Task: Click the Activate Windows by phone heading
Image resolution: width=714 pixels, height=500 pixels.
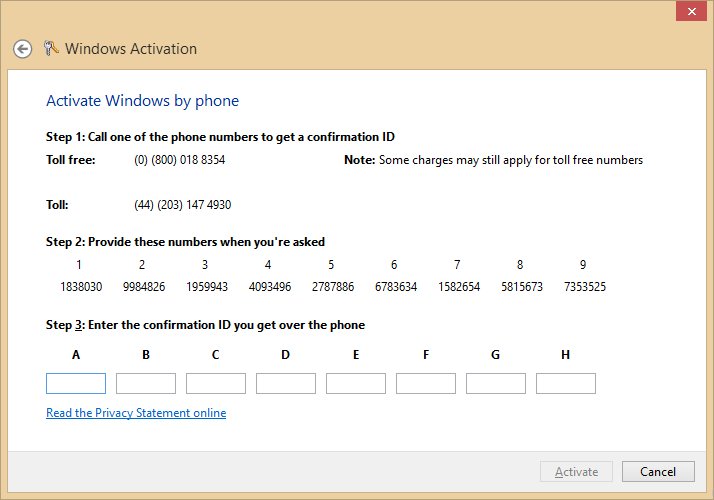Action: coord(143,101)
